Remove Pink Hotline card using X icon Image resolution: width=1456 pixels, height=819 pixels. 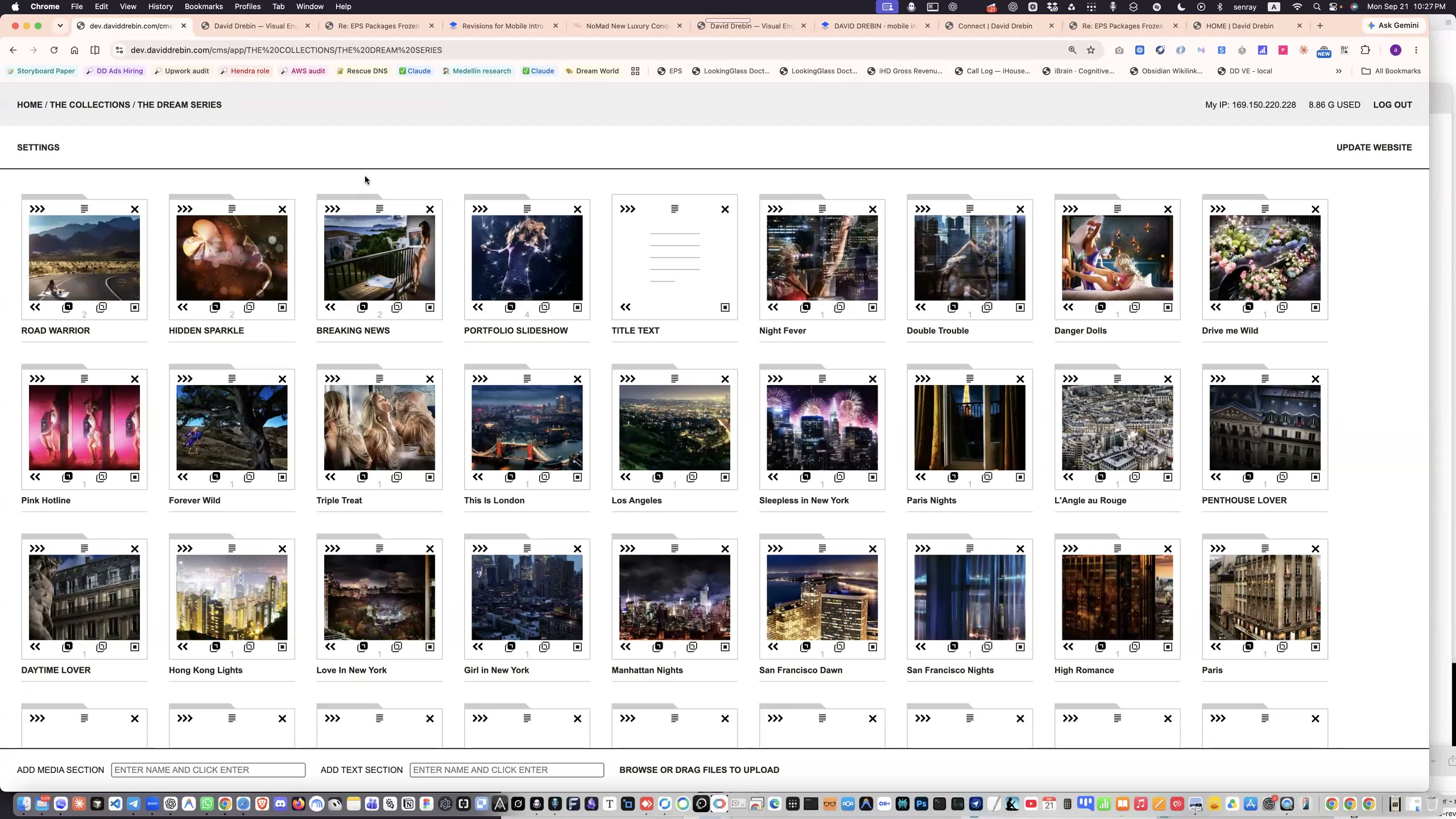click(x=135, y=379)
